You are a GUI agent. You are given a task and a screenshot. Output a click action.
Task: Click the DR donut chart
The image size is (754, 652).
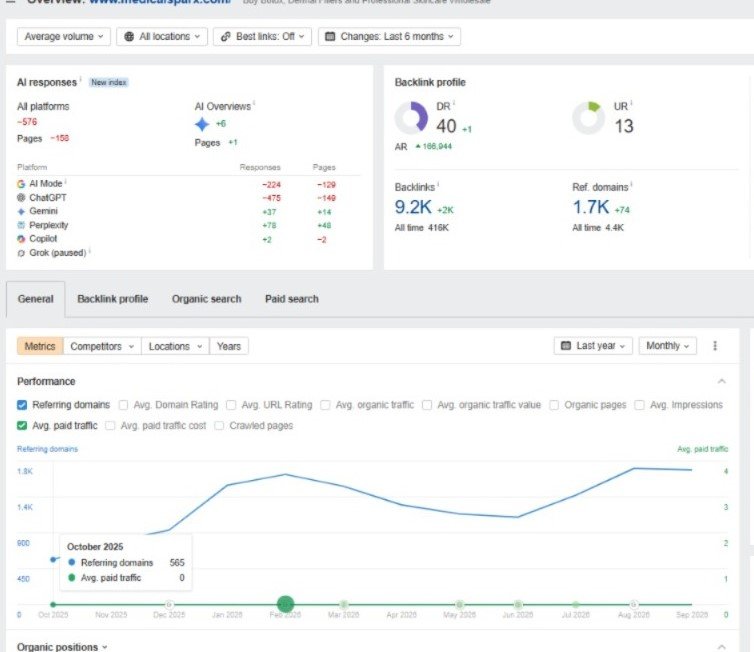click(411, 118)
